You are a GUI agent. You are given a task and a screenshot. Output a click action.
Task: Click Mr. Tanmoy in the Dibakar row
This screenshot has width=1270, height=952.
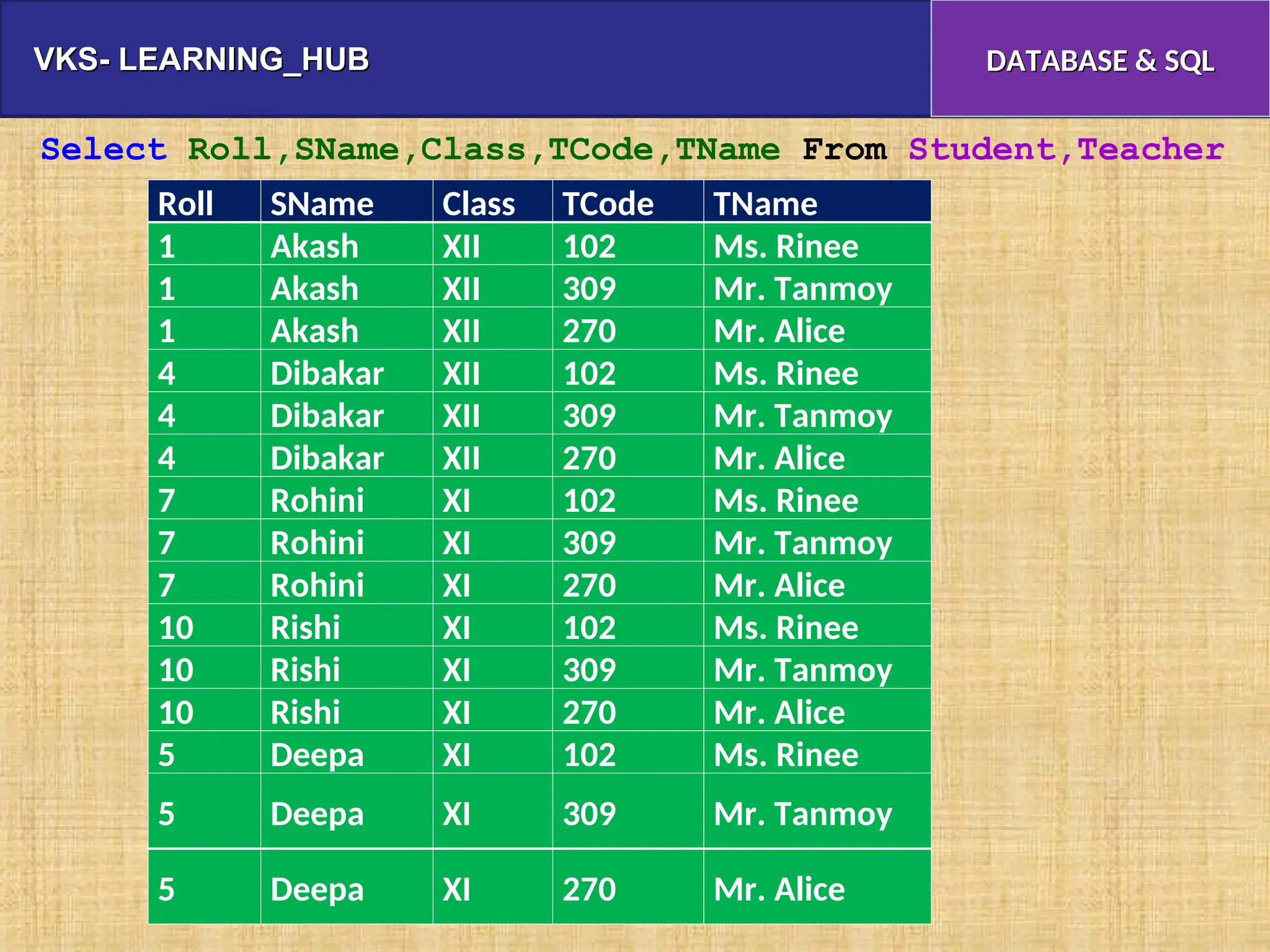[x=802, y=416]
